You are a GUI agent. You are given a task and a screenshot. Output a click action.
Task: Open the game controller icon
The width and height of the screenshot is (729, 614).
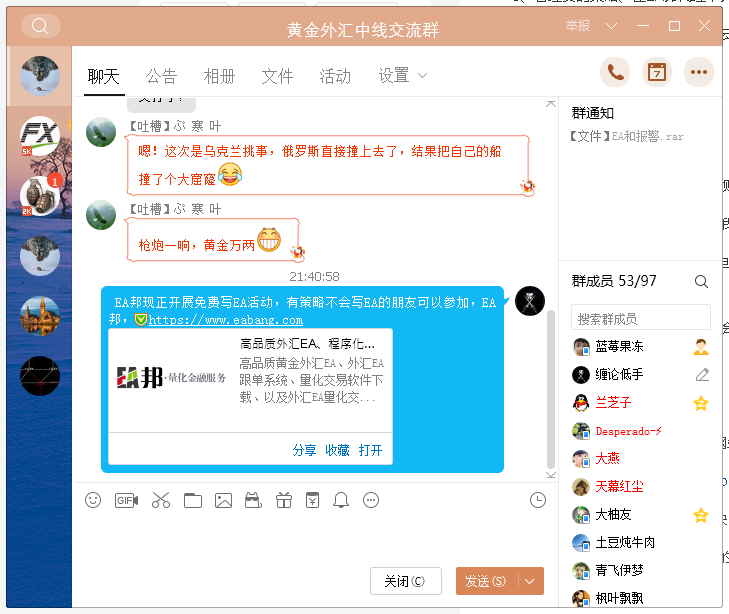[x=253, y=500]
